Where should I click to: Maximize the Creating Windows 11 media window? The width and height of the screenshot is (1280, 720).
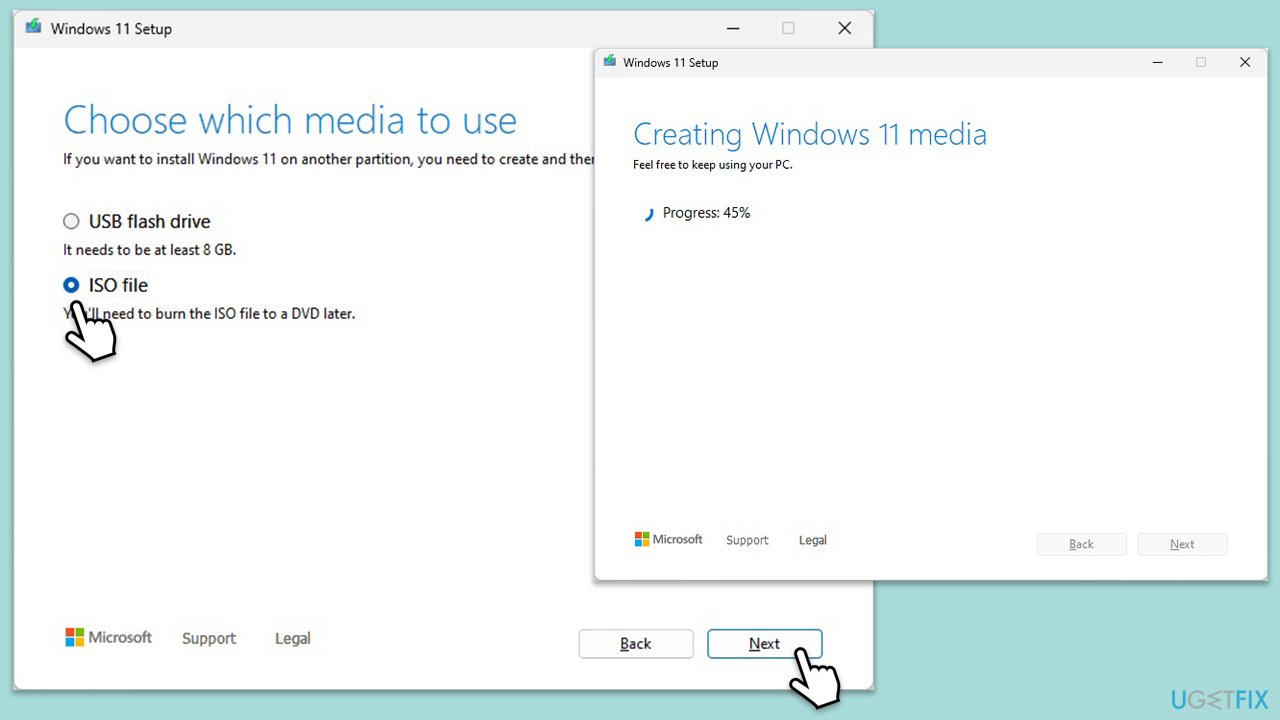tap(1201, 62)
